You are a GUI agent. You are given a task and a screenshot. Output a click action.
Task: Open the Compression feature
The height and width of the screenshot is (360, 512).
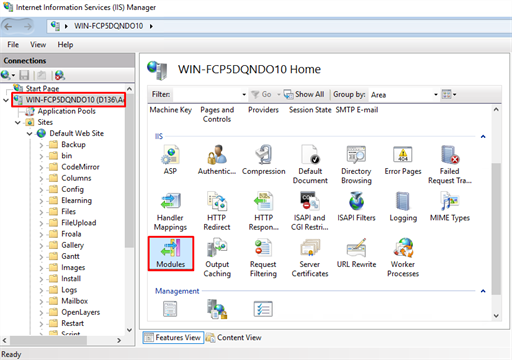coord(264,160)
